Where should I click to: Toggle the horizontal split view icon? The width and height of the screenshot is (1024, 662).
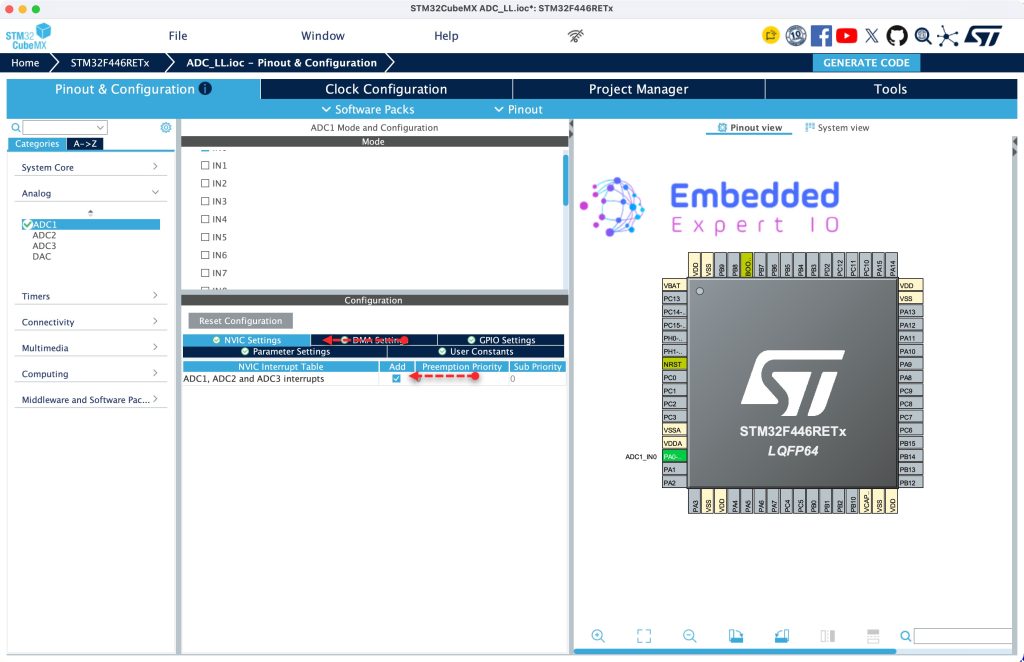[x=873, y=636]
